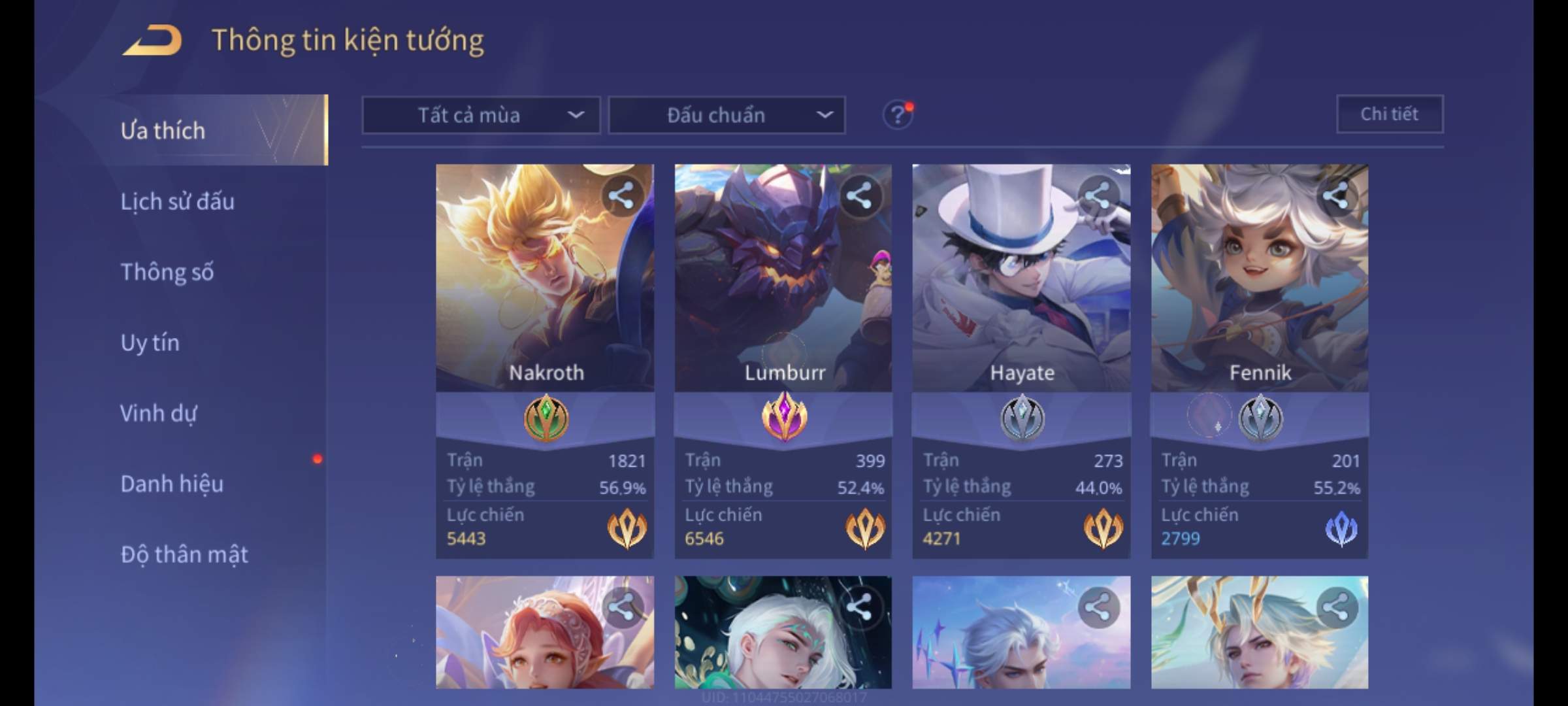Tap Nakroth's green mastery badge
This screenshot has width=1568, height=706.
[x=546, y=417]
